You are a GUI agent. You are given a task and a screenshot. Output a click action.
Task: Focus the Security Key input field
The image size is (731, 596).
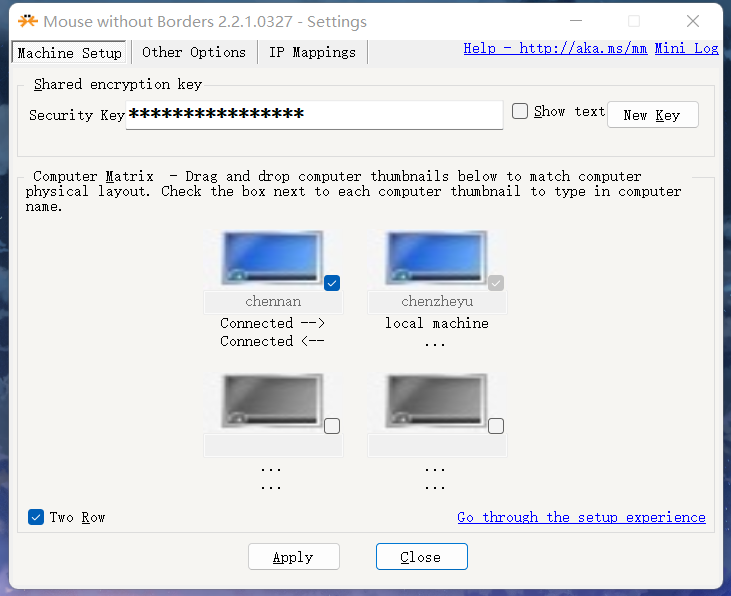tap(315, 115)
